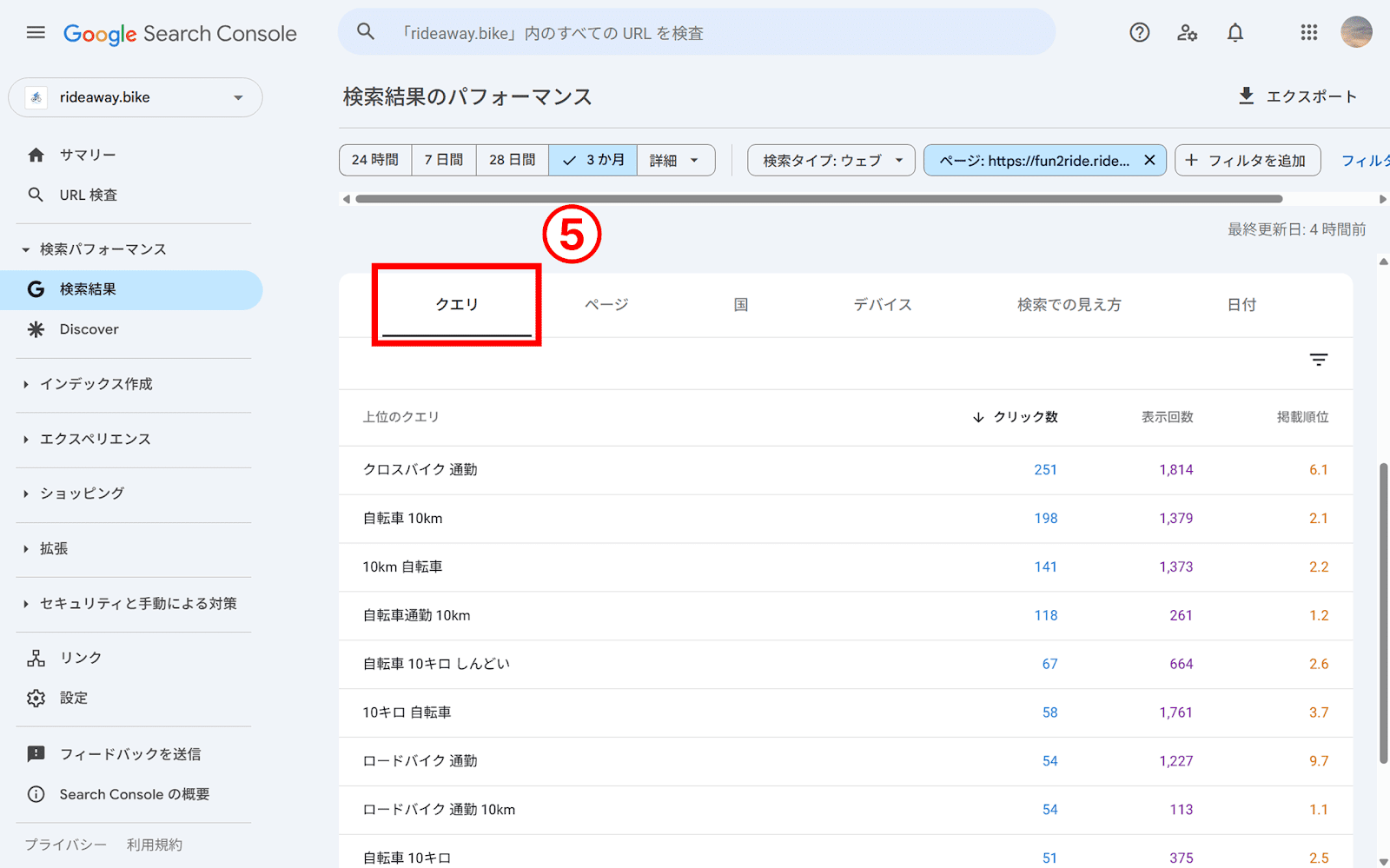The height and width of the screenshot is (868, 1390).
Task: Switch to the デバイス tab
Action: point(881,304)
